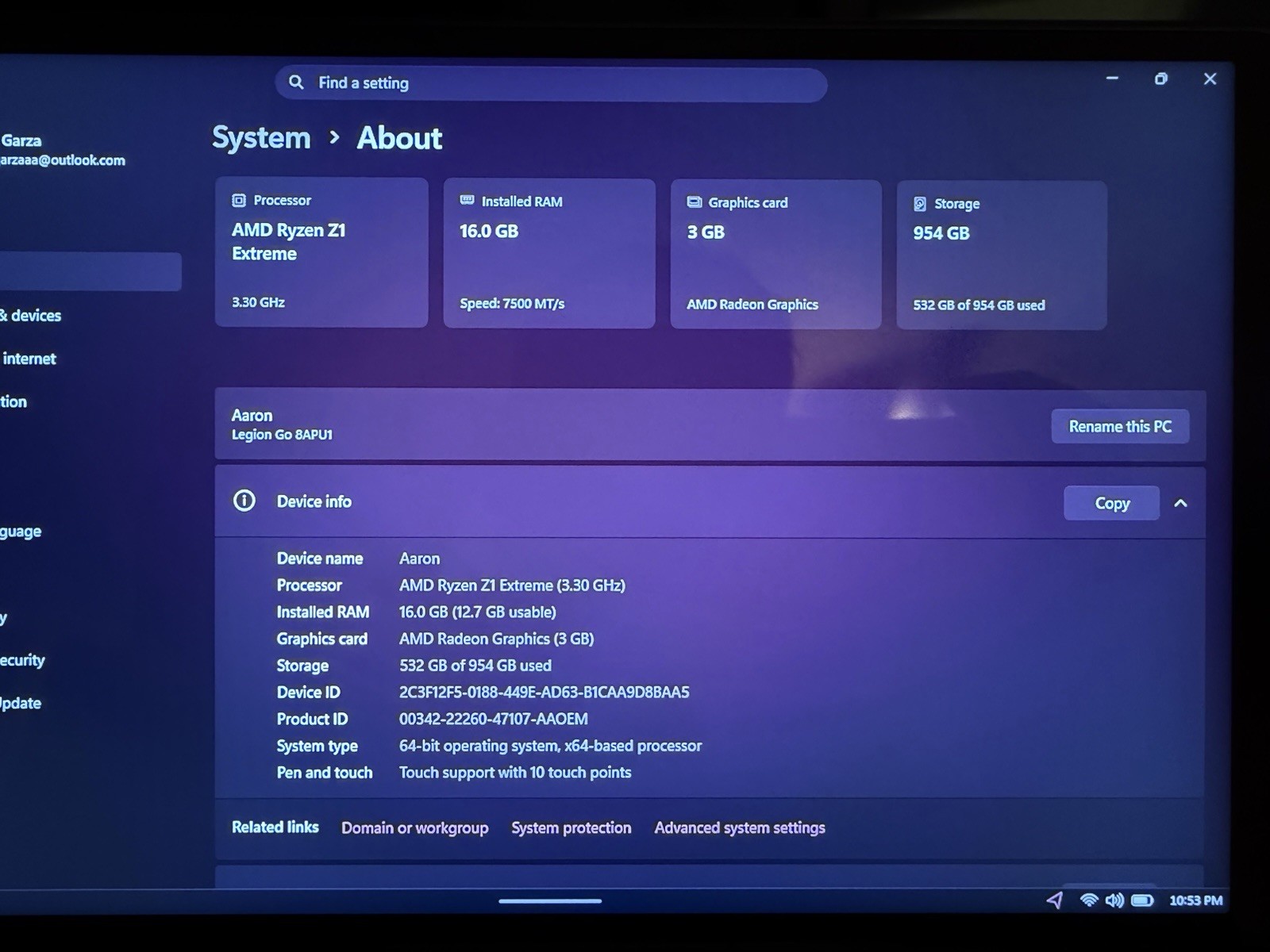Open the Personalization sidebar item
The image size is (1270, 952).
[x=13, y=401]
